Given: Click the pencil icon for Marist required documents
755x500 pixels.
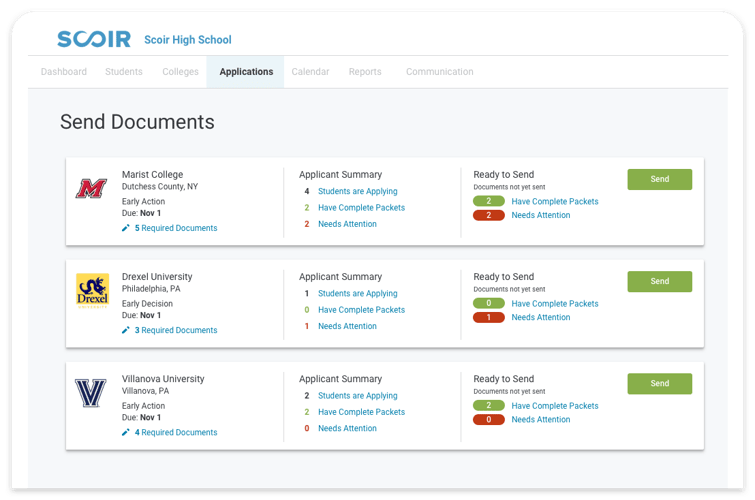Looking at the screenshot, I should click(126, 228).
